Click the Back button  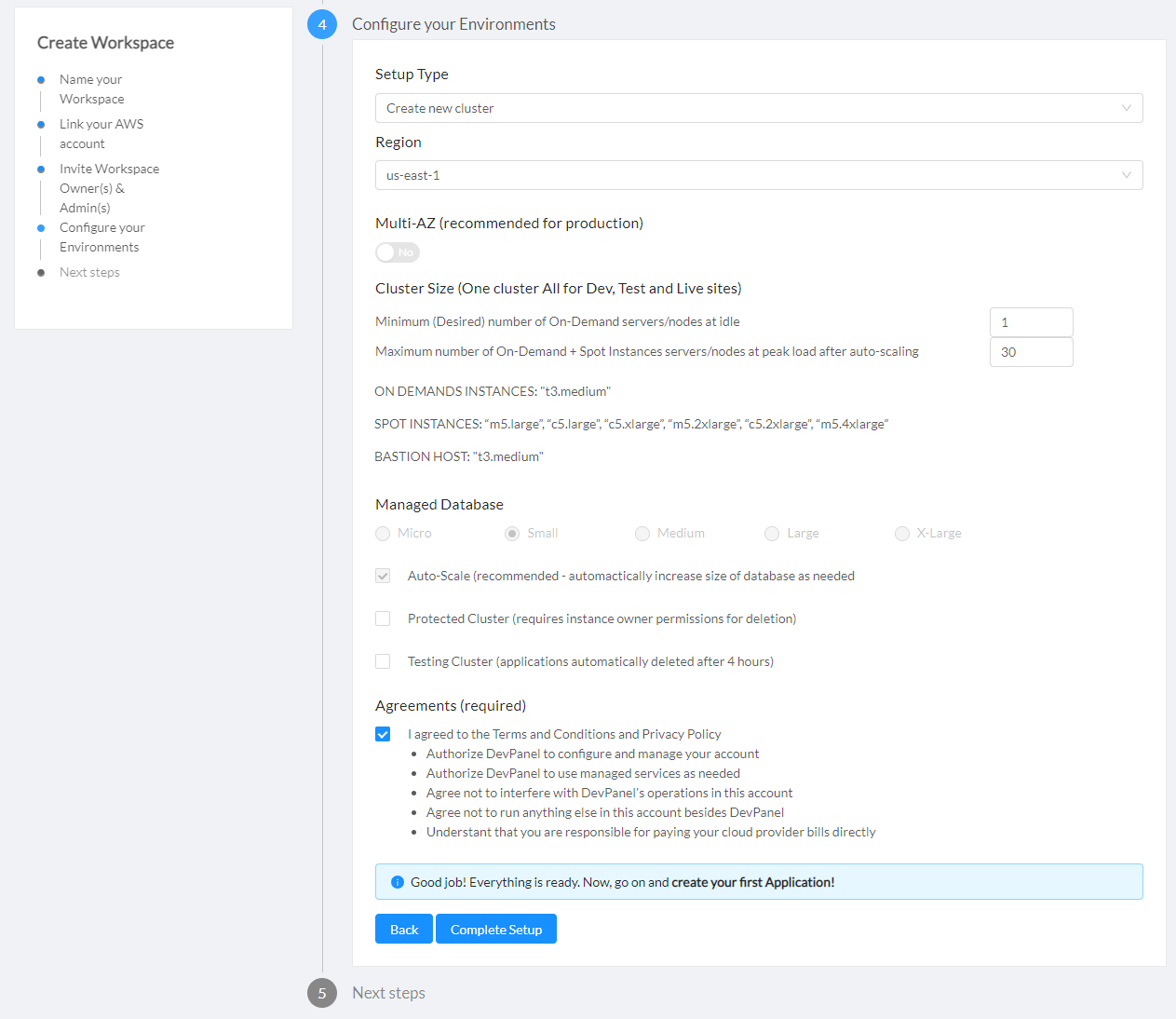404,930
